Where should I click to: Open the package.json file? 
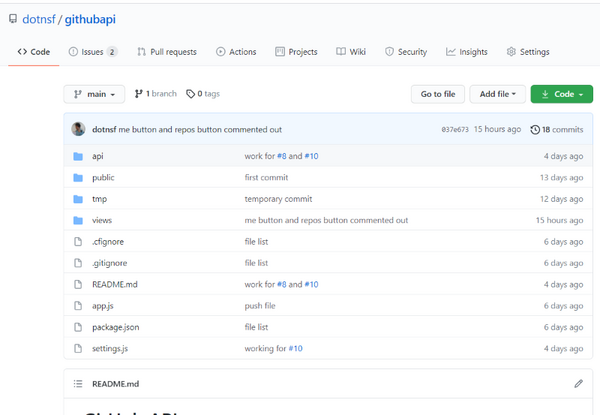point(116,327)
